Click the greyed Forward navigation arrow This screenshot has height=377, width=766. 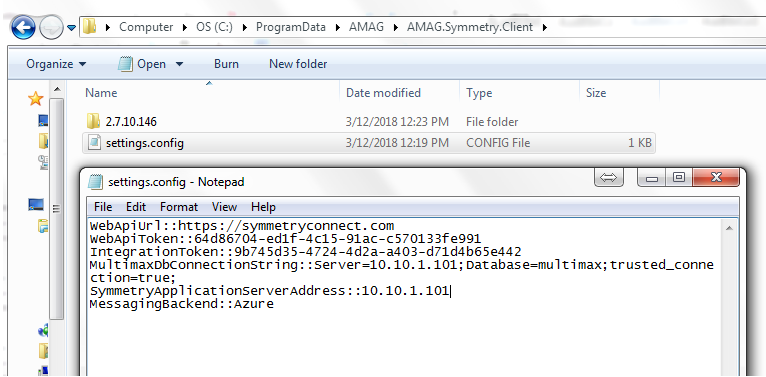[x=51, y=27]
